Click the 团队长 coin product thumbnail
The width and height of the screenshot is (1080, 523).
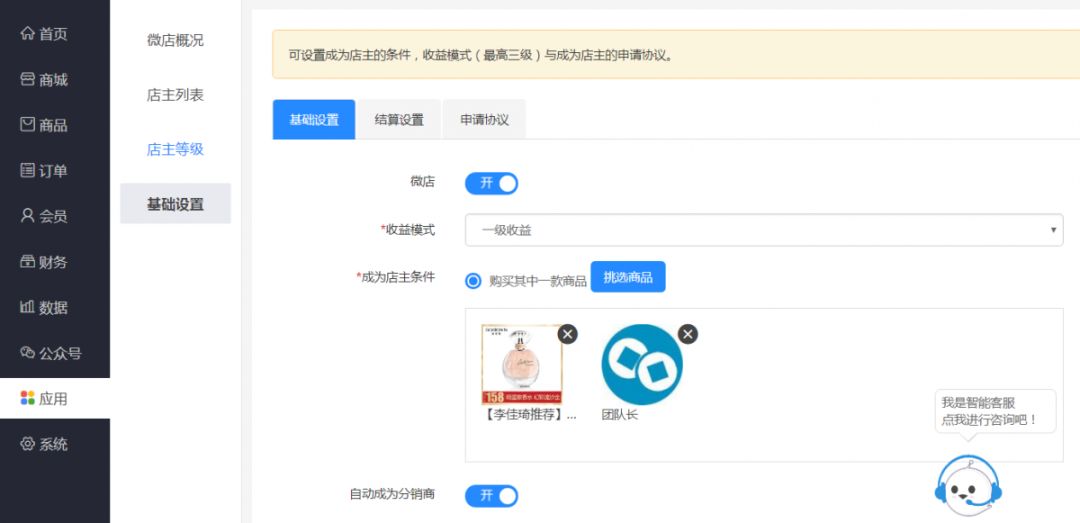[642, 365]
